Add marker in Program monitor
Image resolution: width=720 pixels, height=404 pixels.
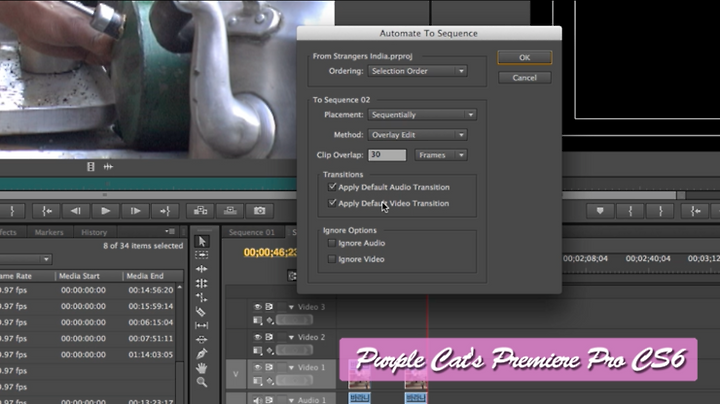coord(600,211)
